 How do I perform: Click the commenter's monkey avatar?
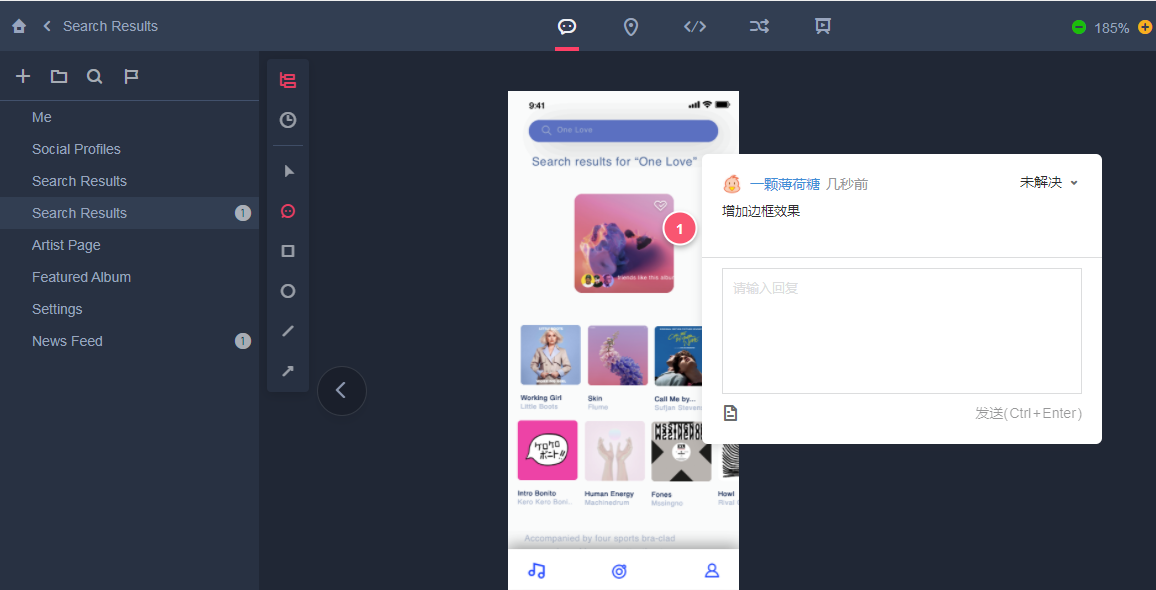click(x=731, y=184)
